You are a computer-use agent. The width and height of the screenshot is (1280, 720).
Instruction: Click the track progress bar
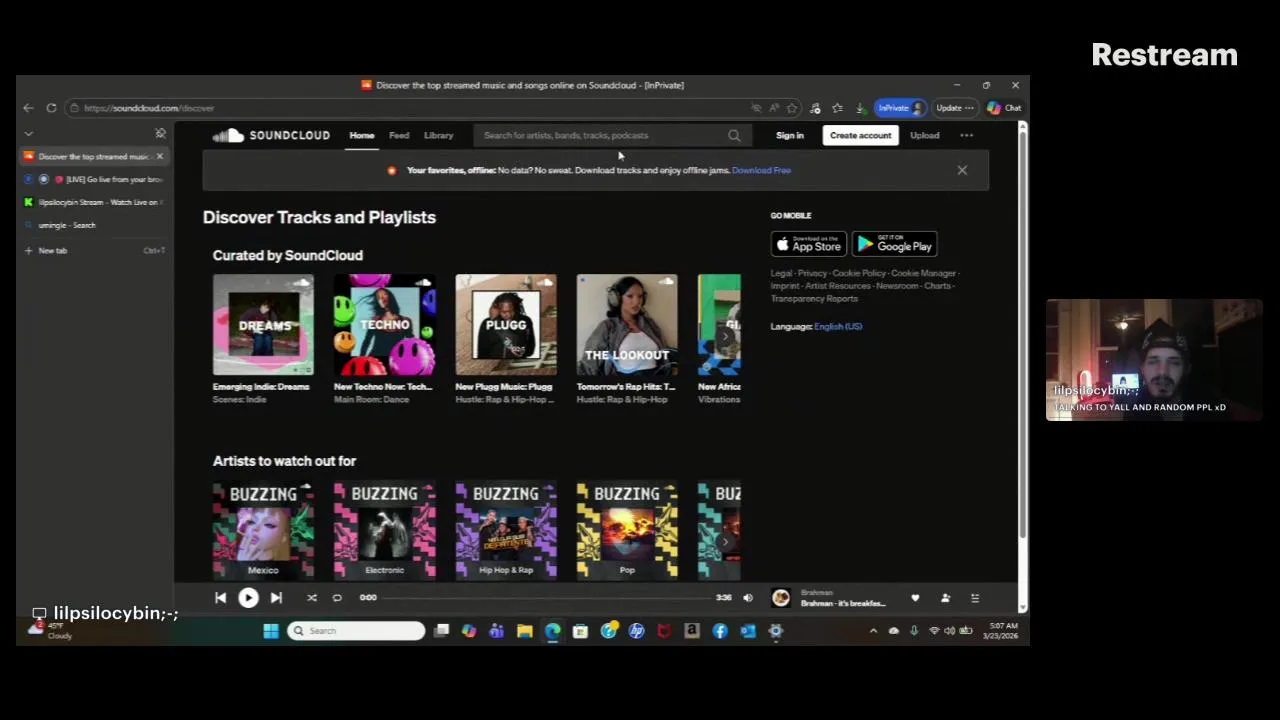click(x=546, y=598)
